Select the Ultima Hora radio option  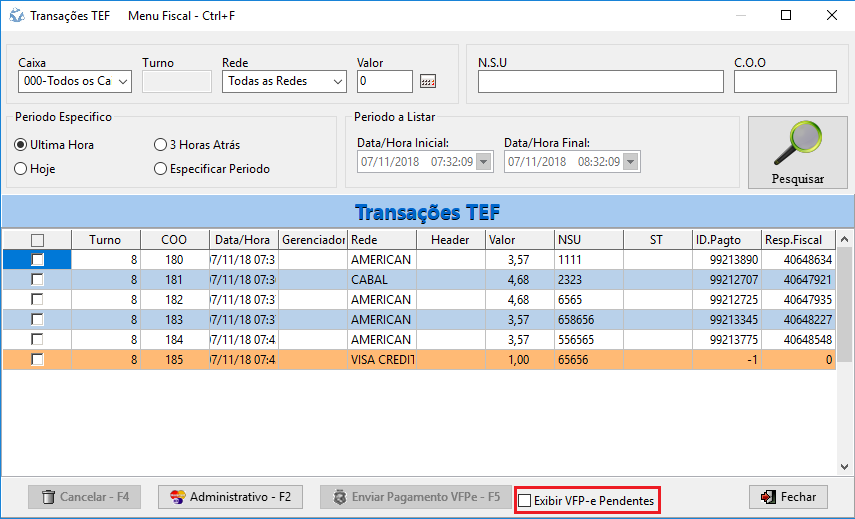point(21,145)
